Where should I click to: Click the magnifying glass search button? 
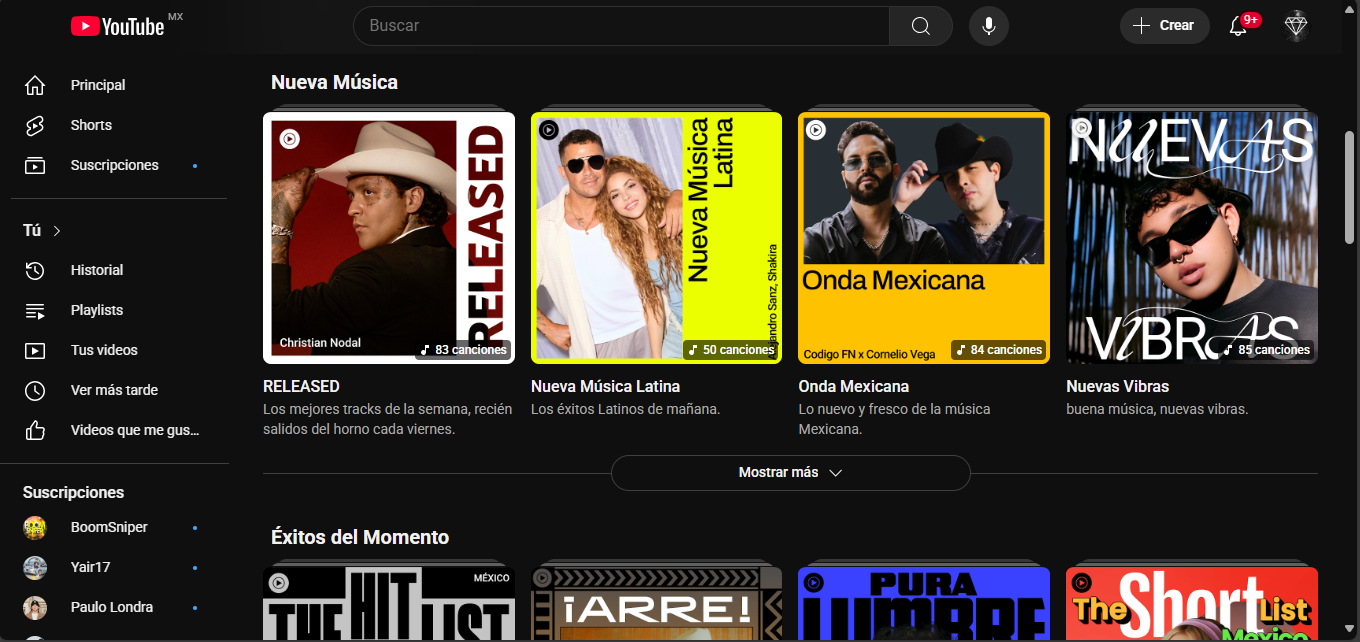pos(920,26)
